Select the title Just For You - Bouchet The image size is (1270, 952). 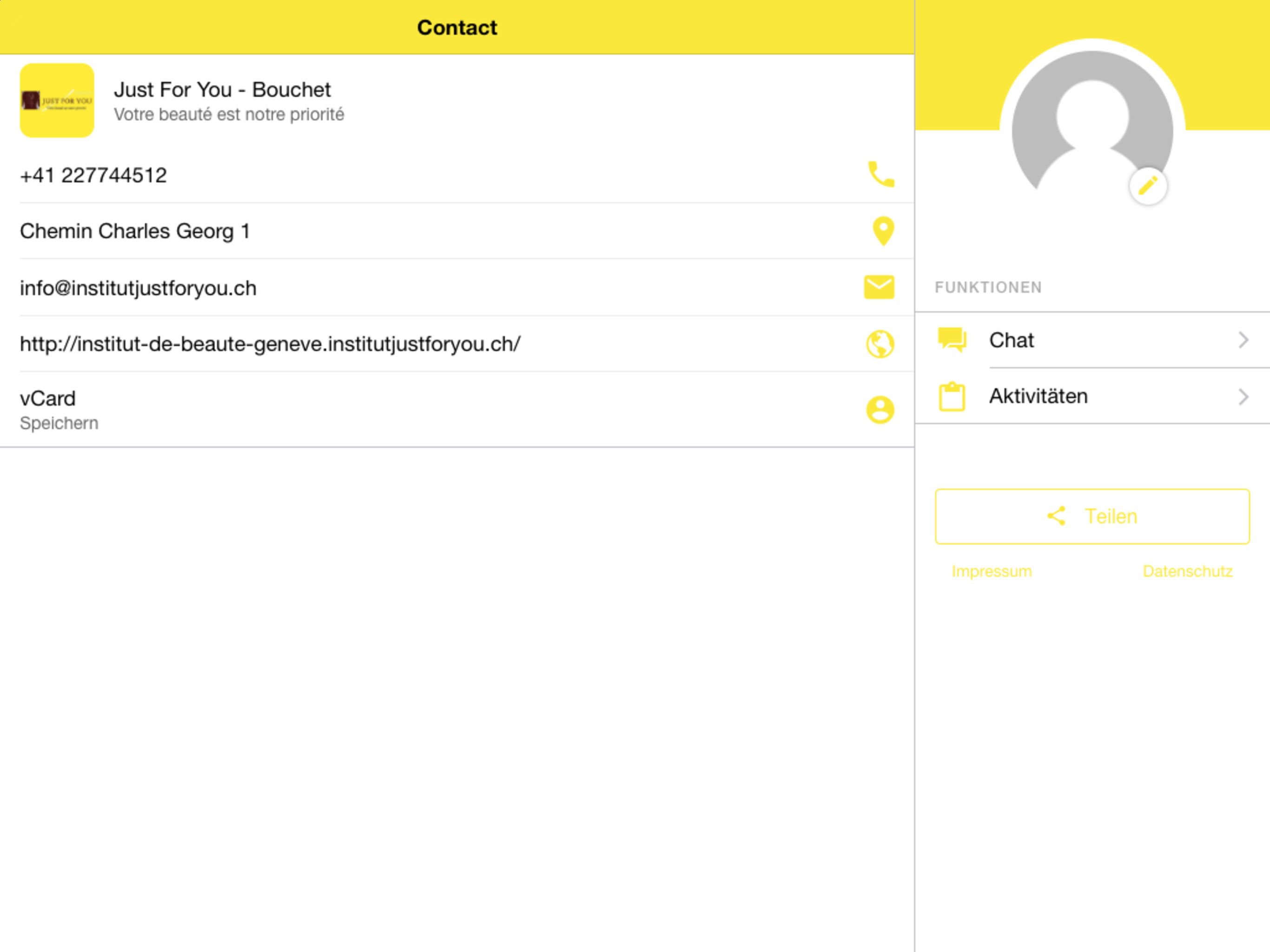point(222,90)
